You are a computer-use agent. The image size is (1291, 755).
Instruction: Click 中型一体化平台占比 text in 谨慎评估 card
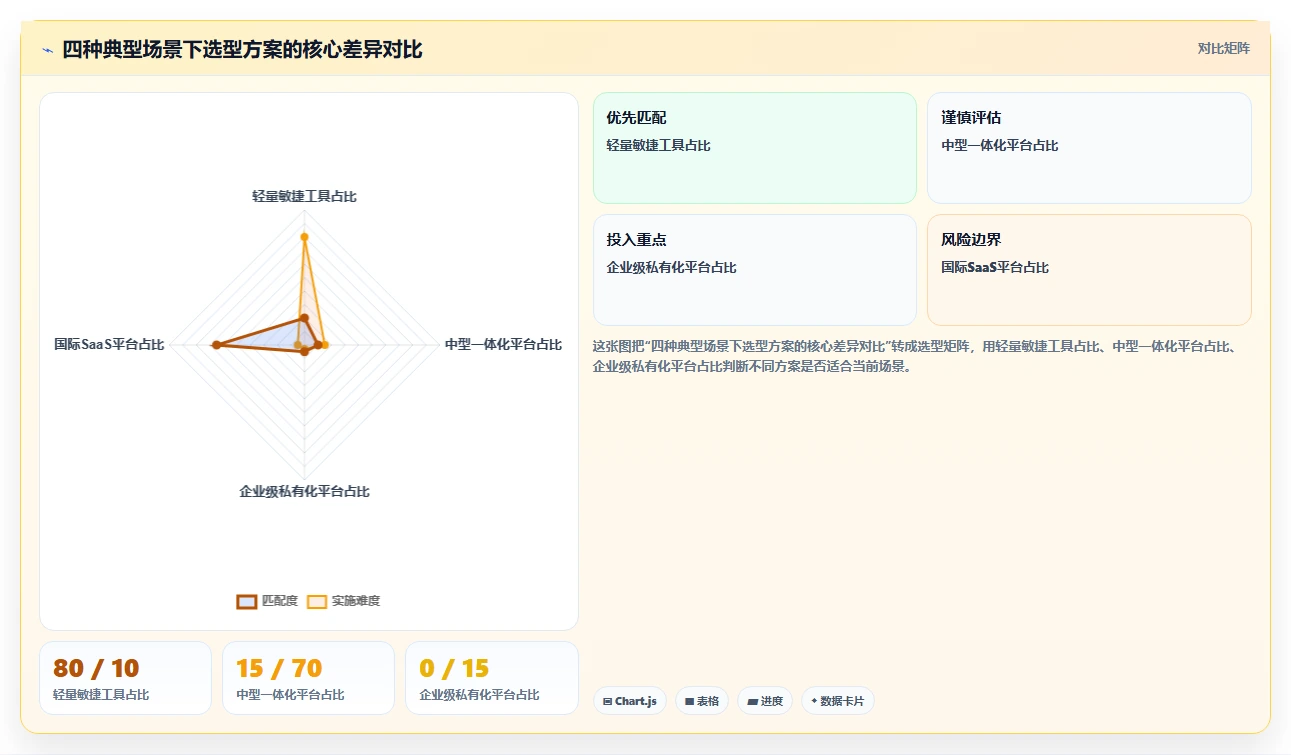(999, 145)
